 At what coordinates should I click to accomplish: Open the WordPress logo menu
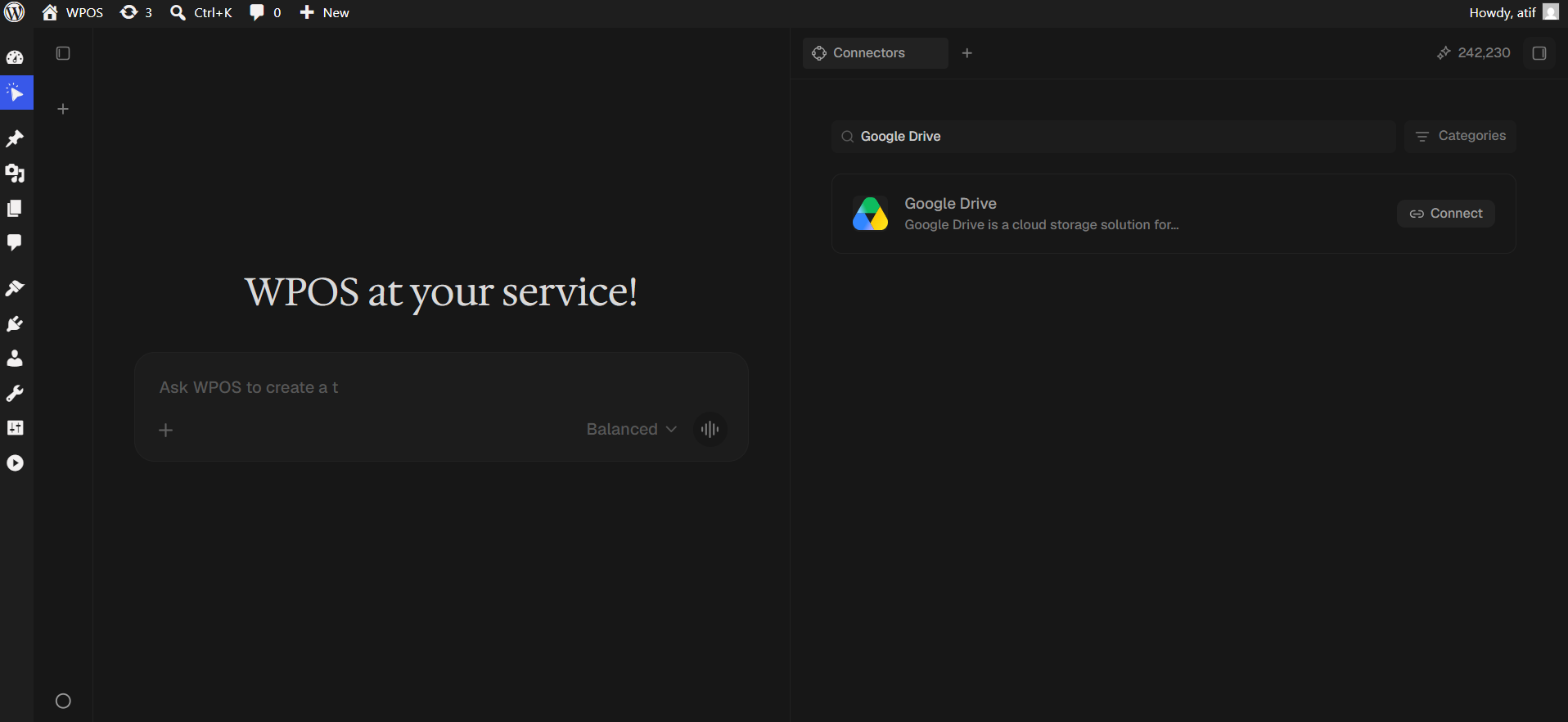[15, 12]
